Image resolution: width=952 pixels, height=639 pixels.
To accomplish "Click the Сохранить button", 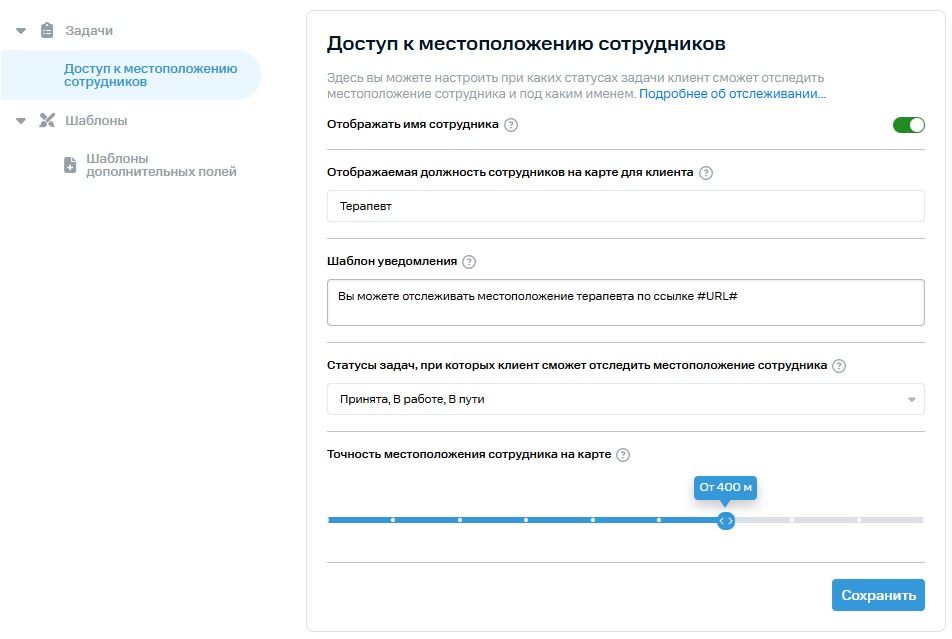I will [878, 595].
